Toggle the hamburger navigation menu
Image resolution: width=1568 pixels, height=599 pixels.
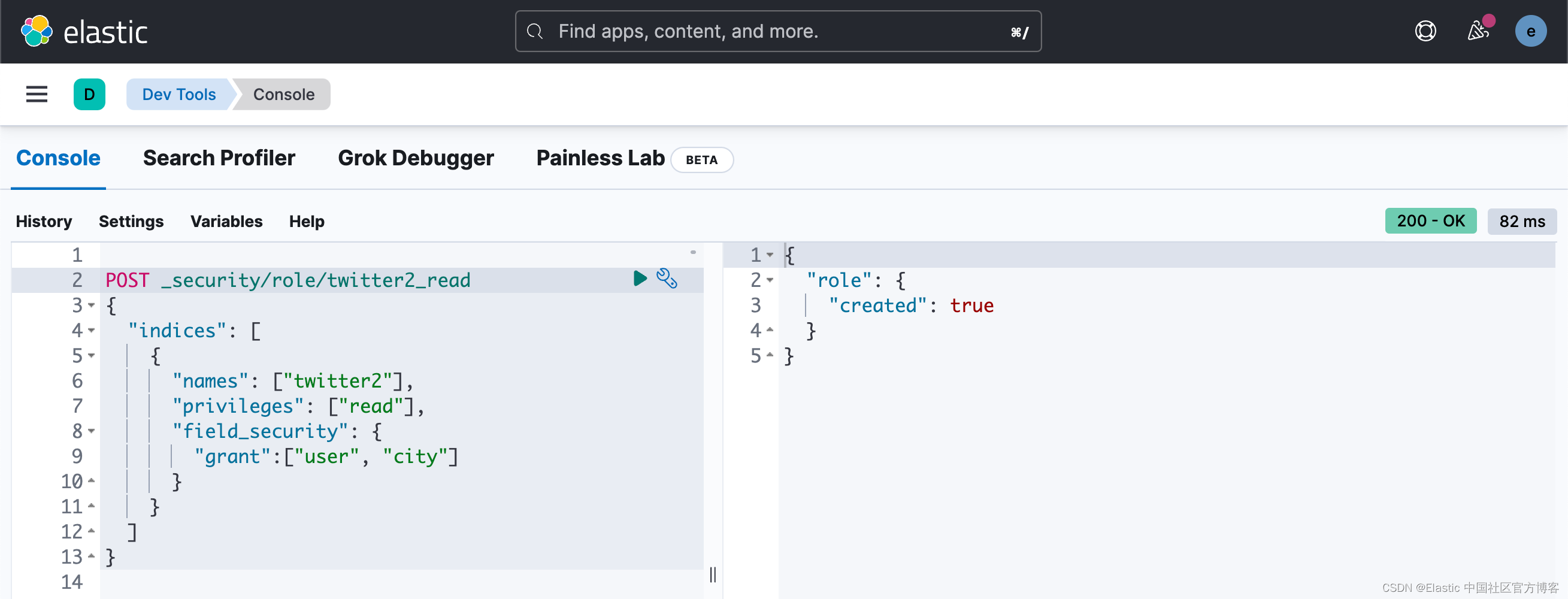(x=37, y=95)
